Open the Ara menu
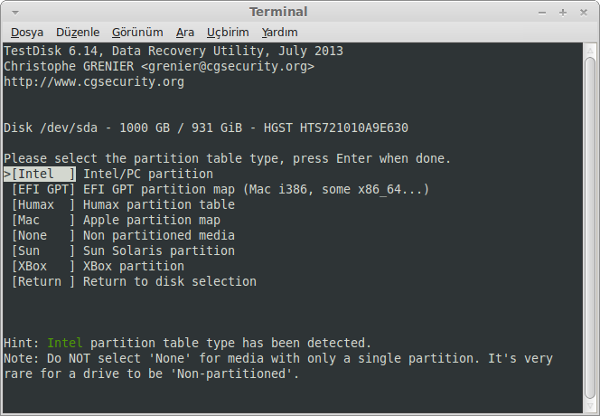 [185, 32]
